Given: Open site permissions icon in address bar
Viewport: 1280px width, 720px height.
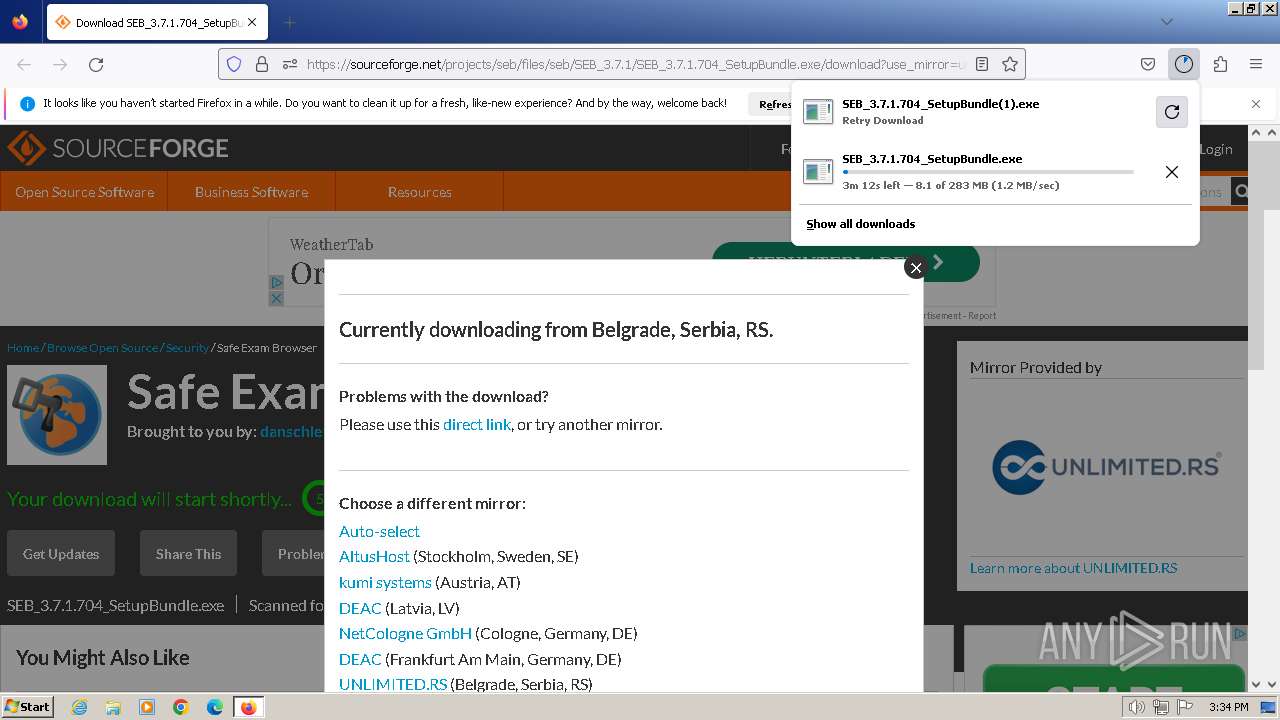Looking at the screenshot, I should click(x=289, y=64).
